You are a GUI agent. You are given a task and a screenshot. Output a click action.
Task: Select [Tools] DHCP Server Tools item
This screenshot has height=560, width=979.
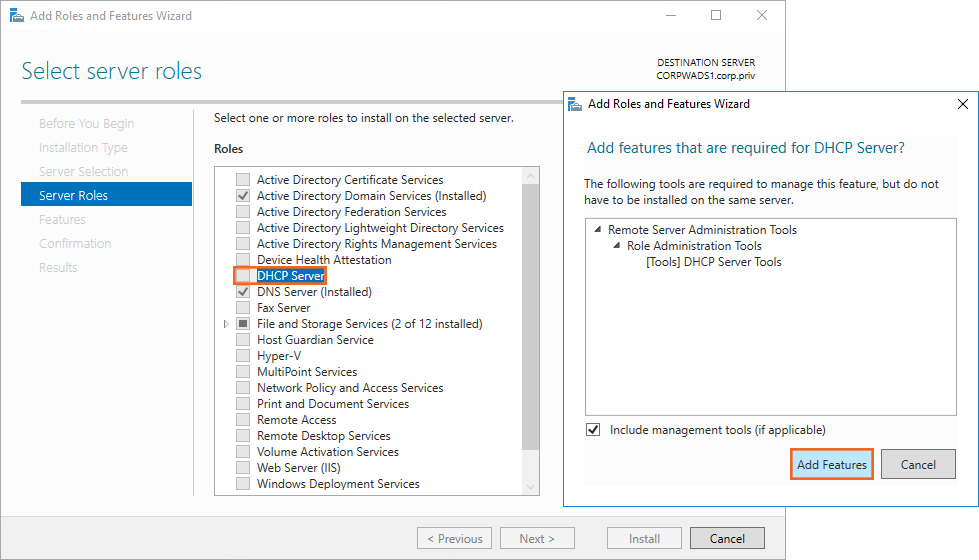[x=714, y=262]
